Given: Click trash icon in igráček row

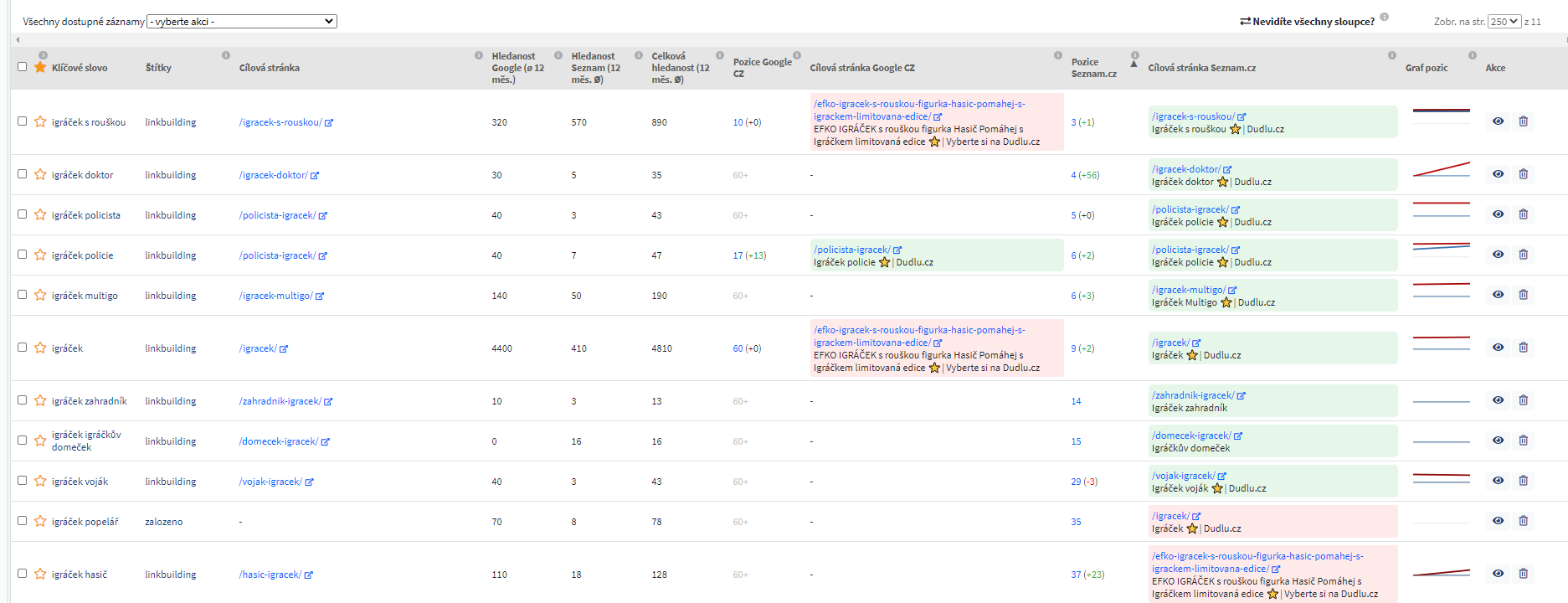Looking at the screenshot, I should tap(1524, 348).
